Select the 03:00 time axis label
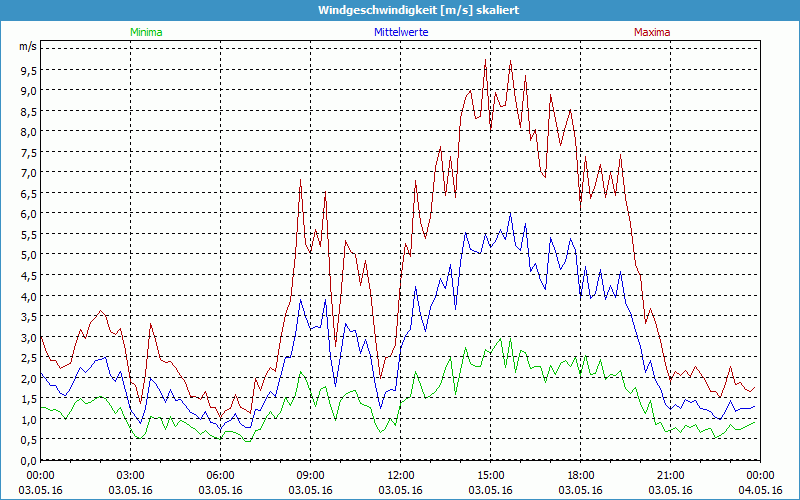 131,475
